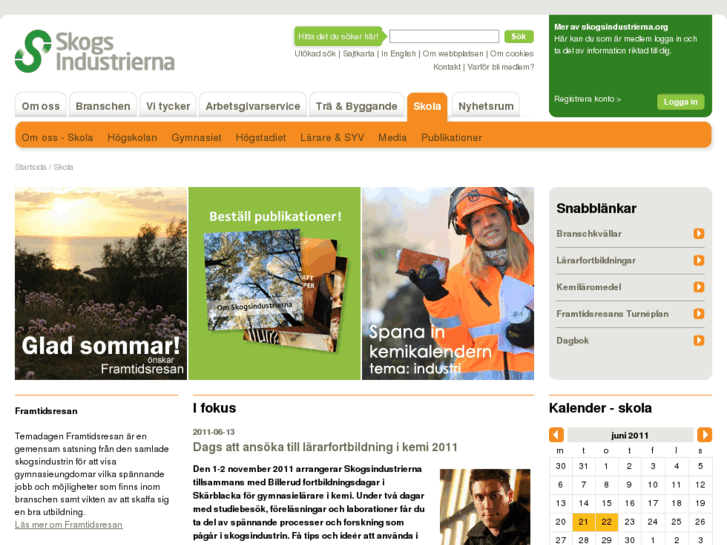Screen dimensions: 727x545
Task: Open the Sajtkarta link
Action: click(x=358, y=54)
